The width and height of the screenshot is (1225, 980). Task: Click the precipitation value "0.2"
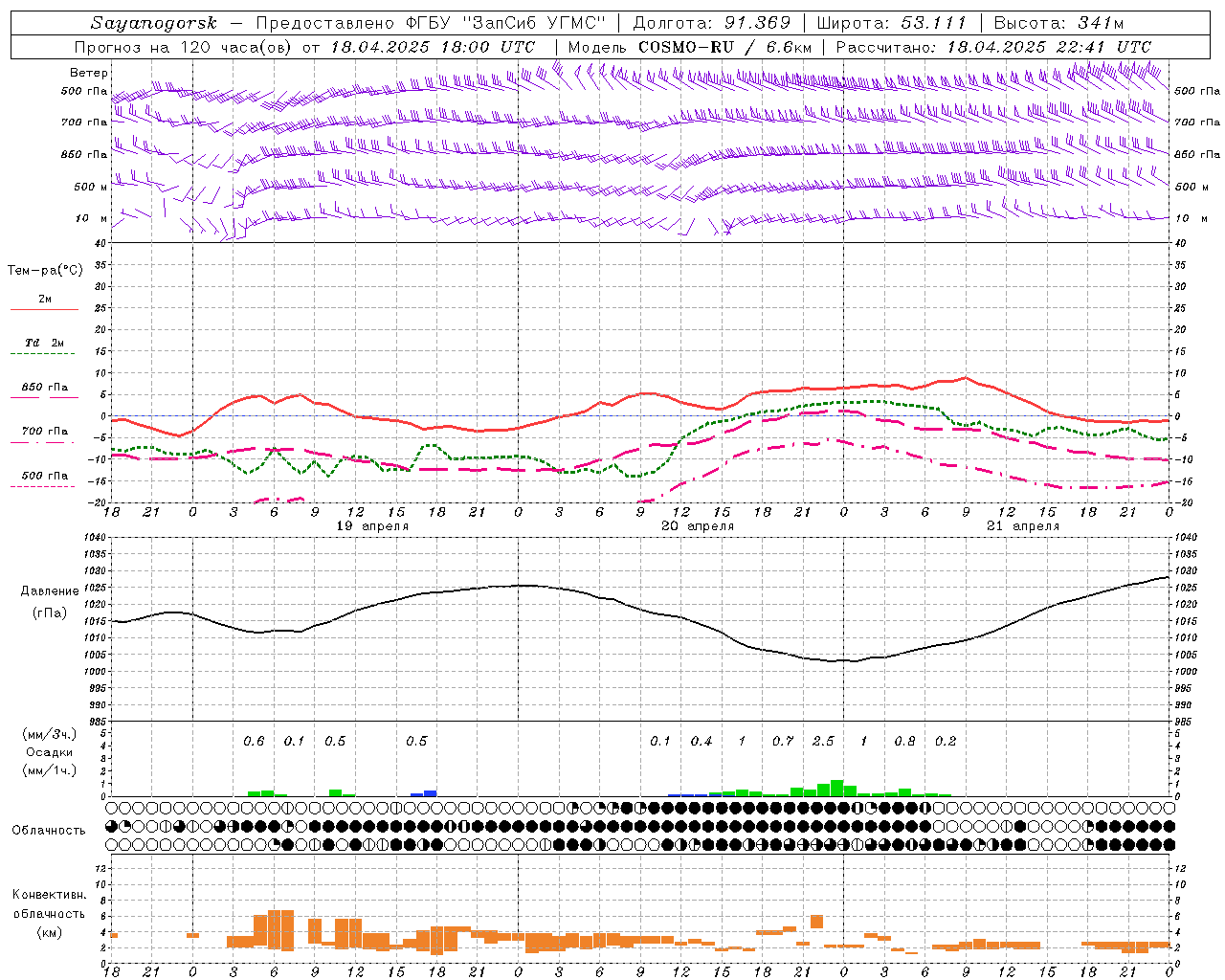pos(946,742)
